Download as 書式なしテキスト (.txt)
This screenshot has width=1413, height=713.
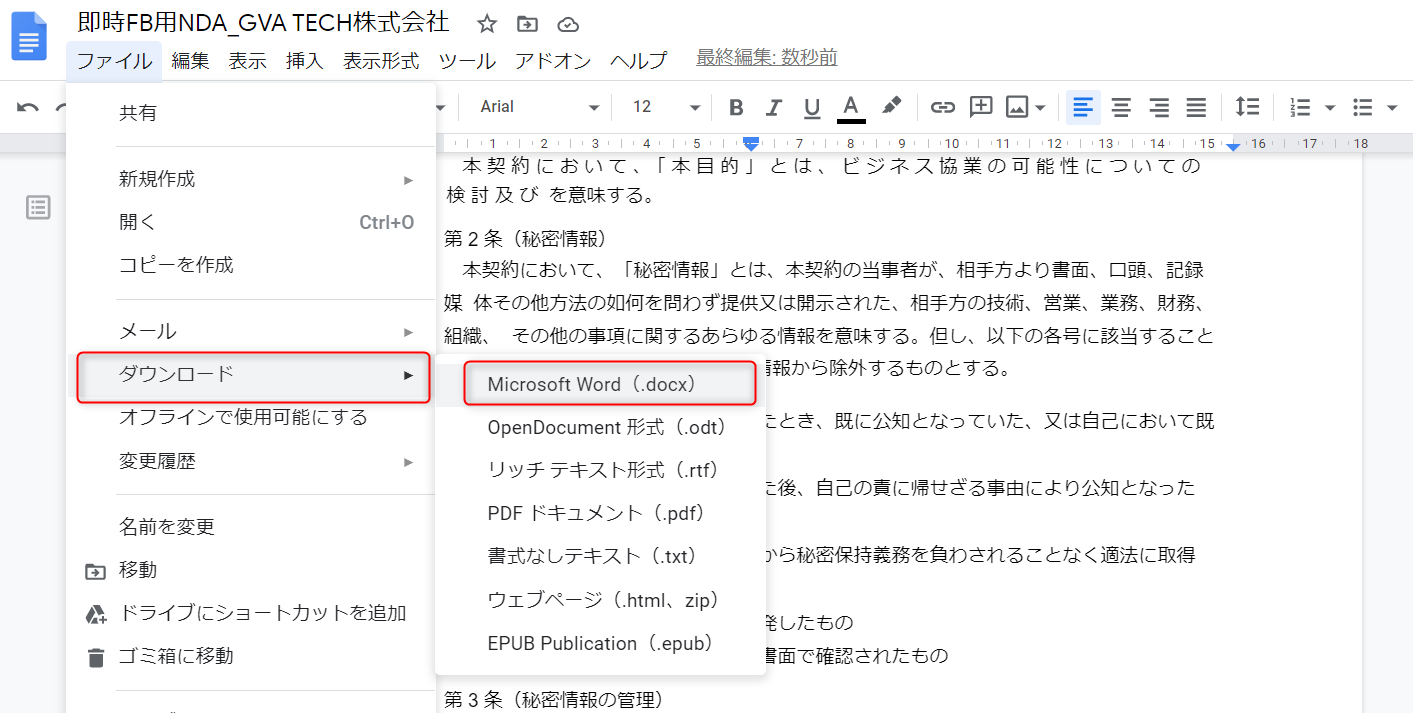[601, 556]
